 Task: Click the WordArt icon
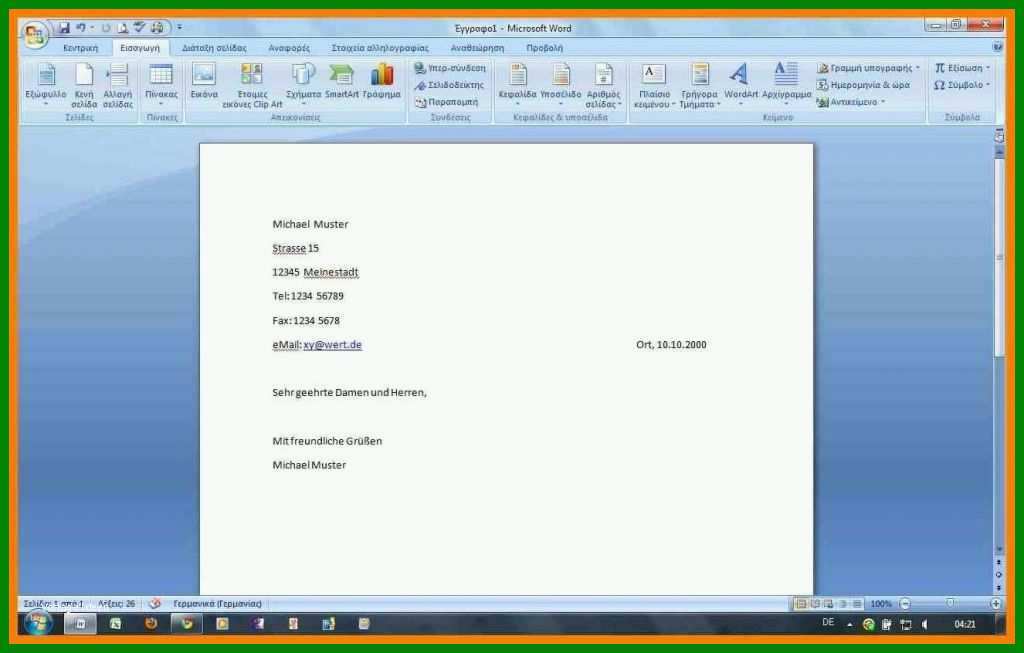(x=741, y=83)
